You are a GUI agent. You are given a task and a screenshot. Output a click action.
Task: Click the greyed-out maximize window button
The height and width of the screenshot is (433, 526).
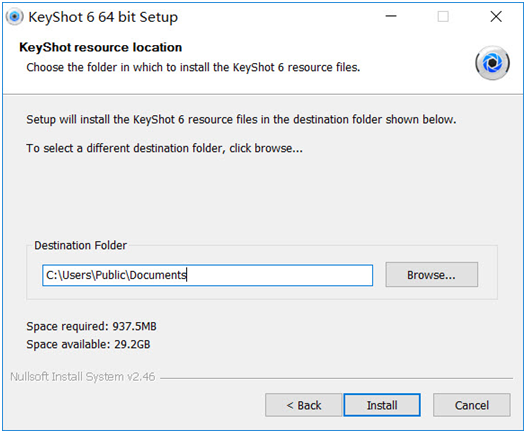tap(443, 16)
